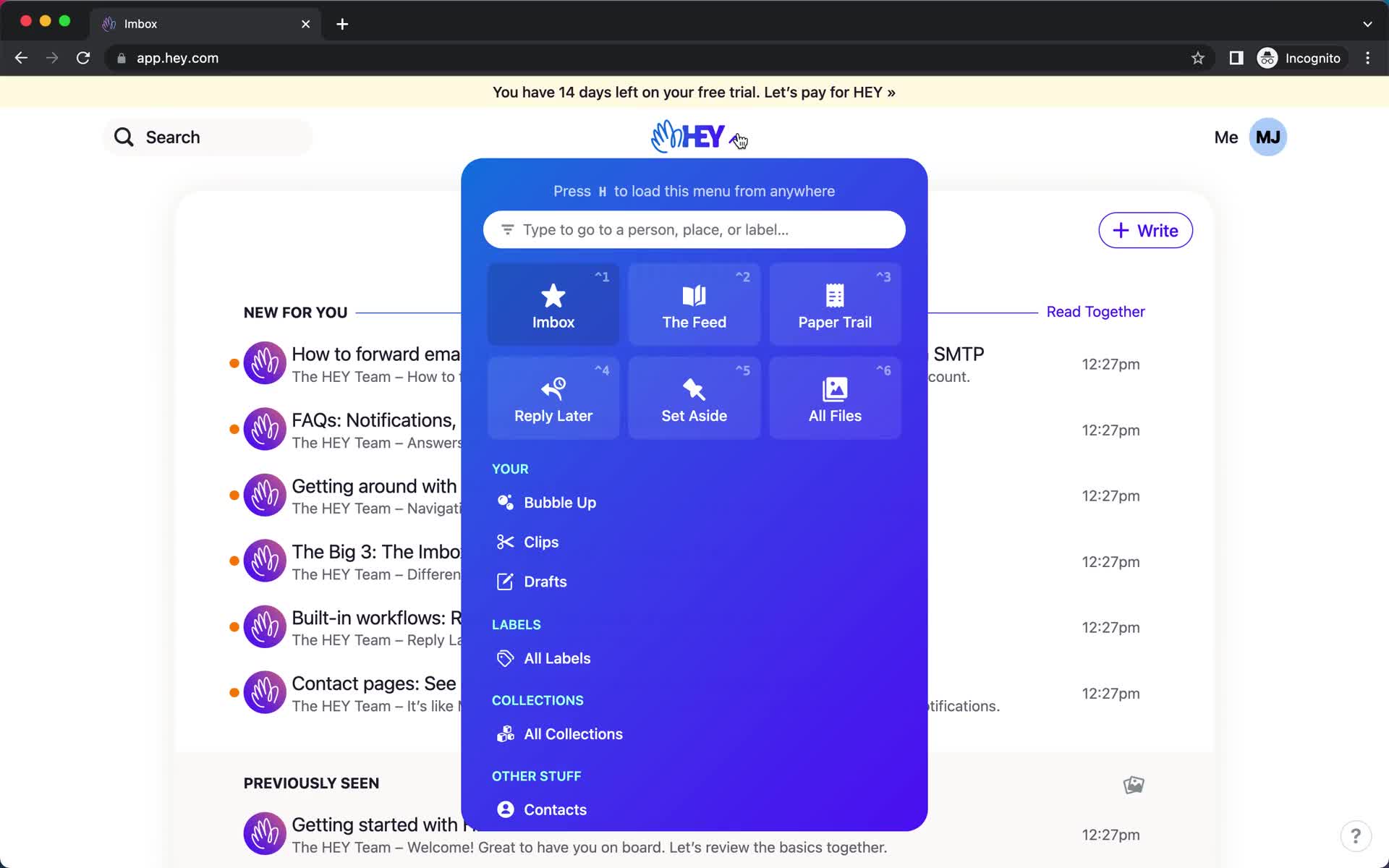
Task: Expand Other Stuff section
Action: [x=536, y=775]
